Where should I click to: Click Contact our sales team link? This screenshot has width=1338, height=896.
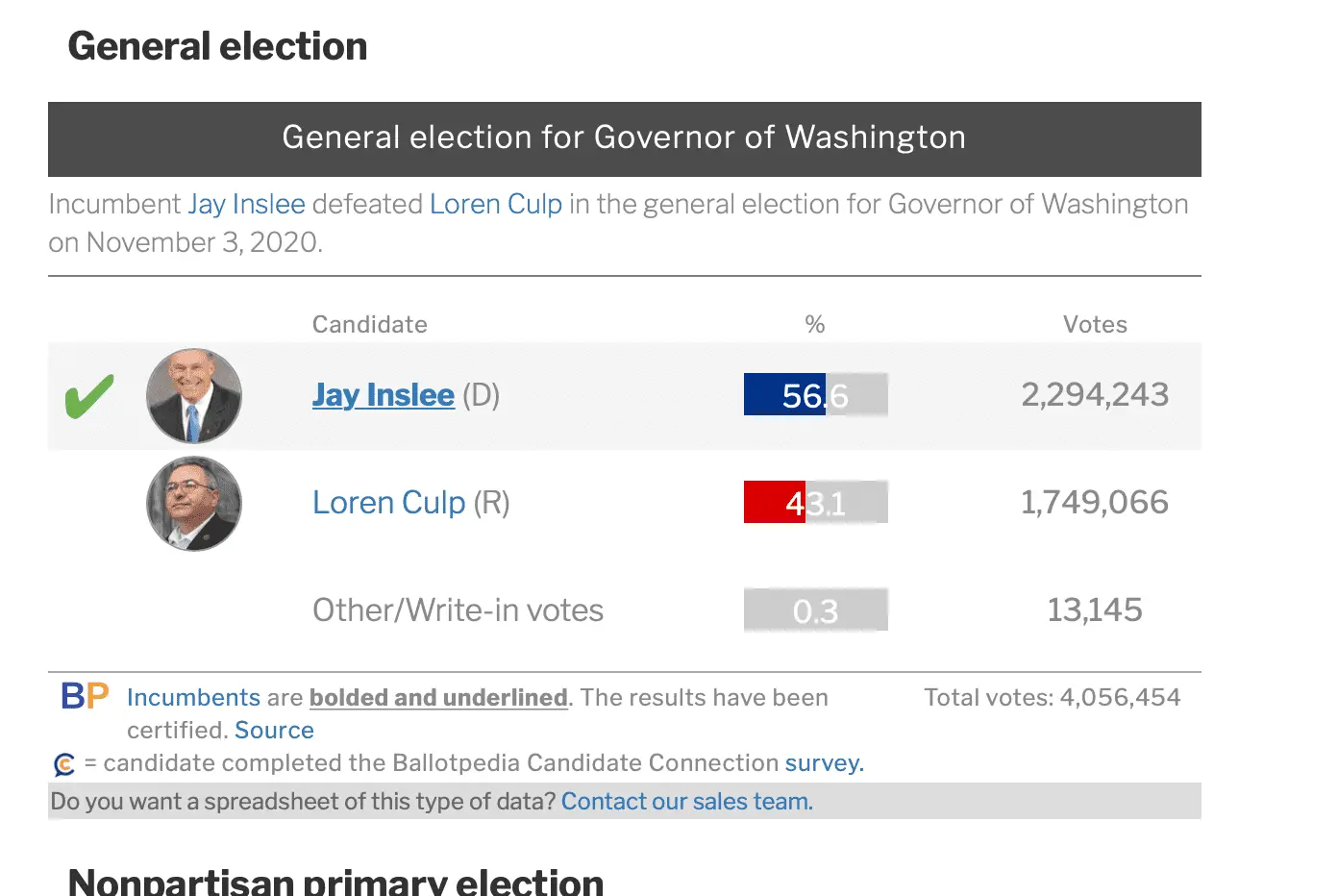click(686, 802)
